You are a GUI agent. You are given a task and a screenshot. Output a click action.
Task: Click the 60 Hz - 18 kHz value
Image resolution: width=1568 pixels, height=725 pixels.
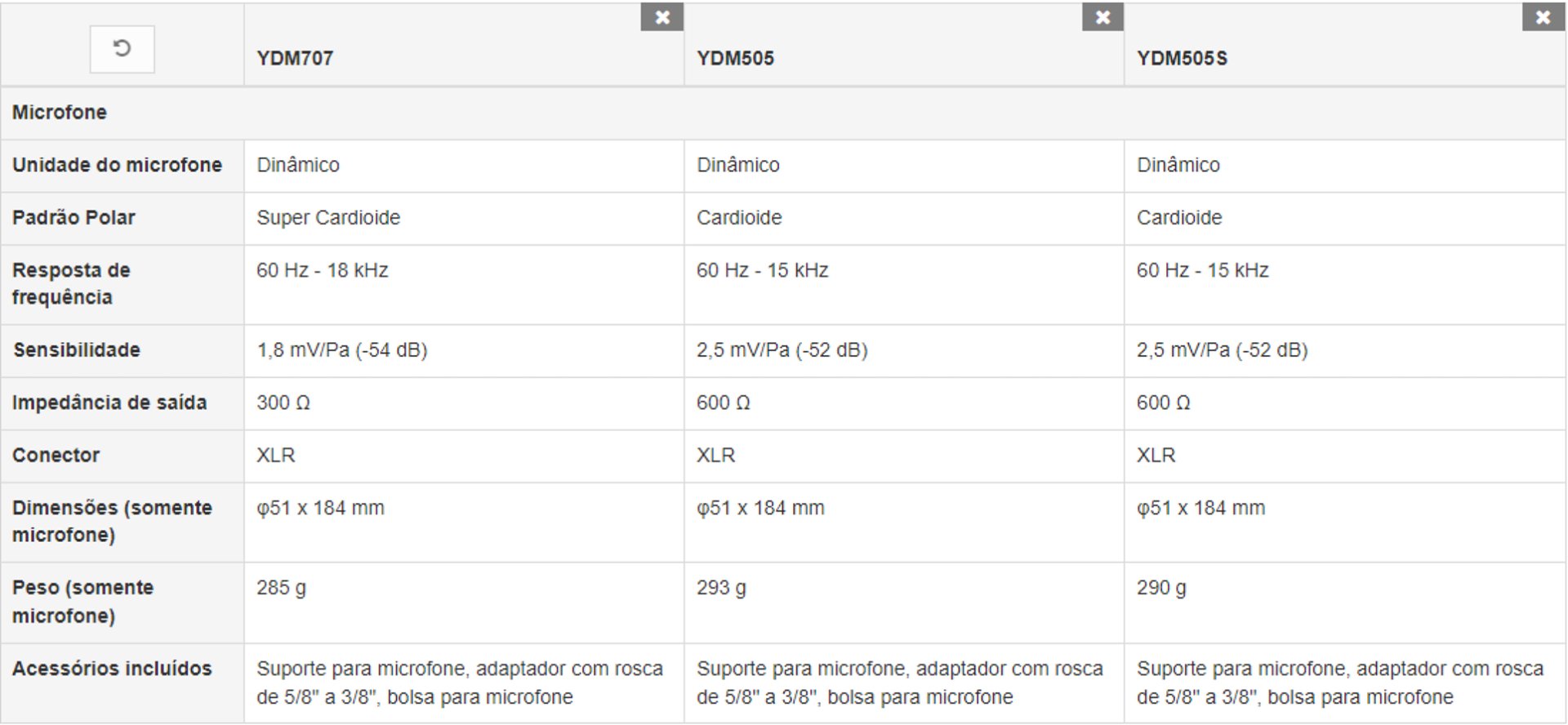pyautogui.click(x=323, y=270)
